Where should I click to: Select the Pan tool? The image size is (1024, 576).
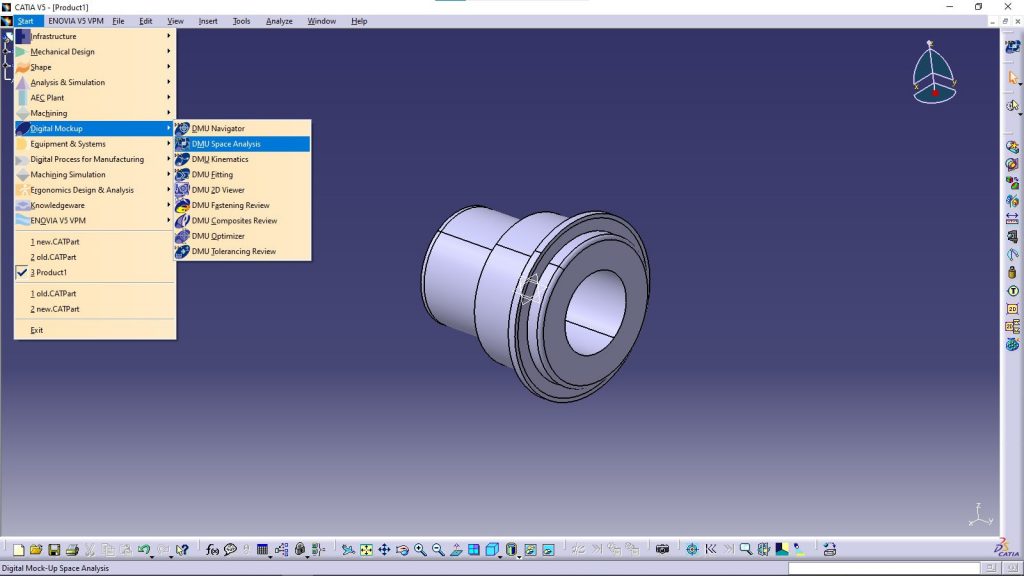pyautogui.click(x=384, y=550)
